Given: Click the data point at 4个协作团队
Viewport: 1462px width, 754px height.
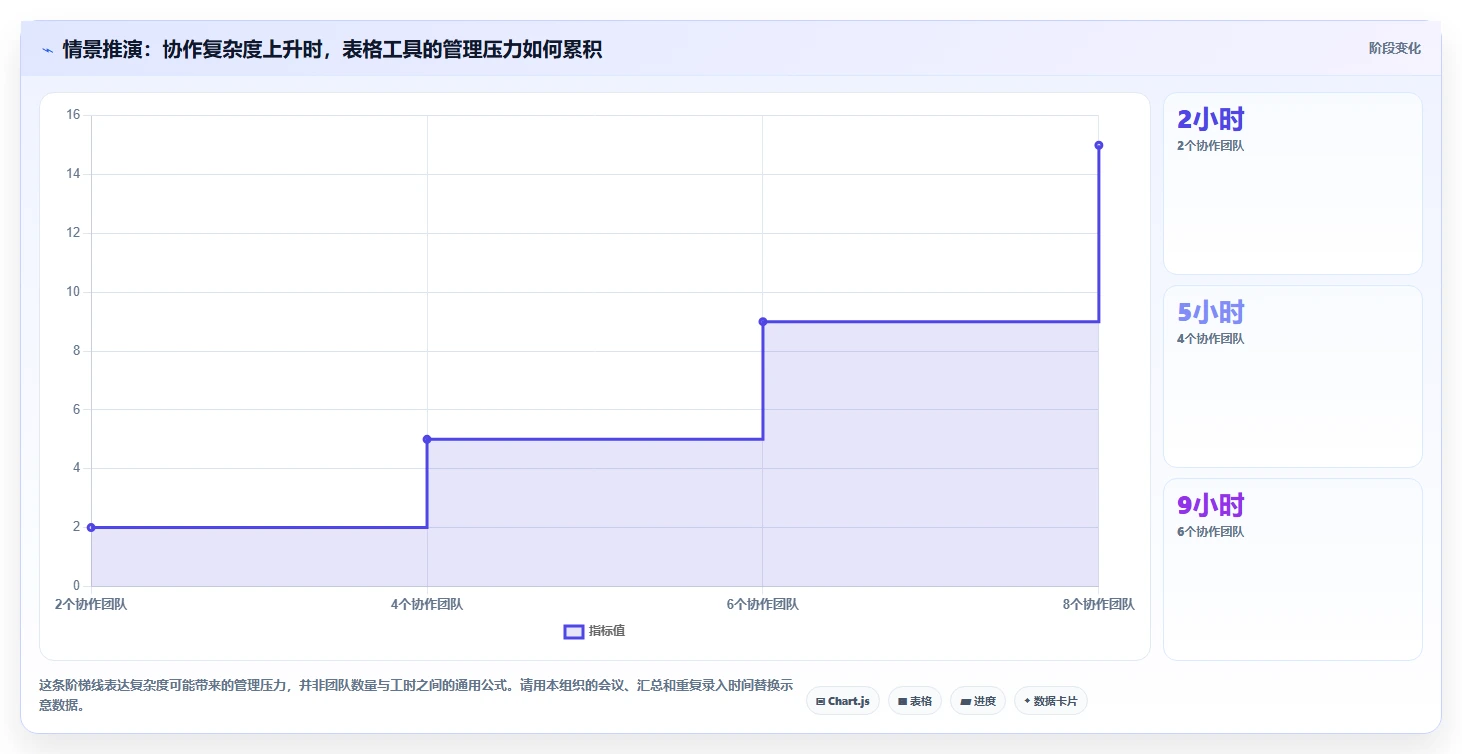Looking at the screenshot, I should click(427, 439).
